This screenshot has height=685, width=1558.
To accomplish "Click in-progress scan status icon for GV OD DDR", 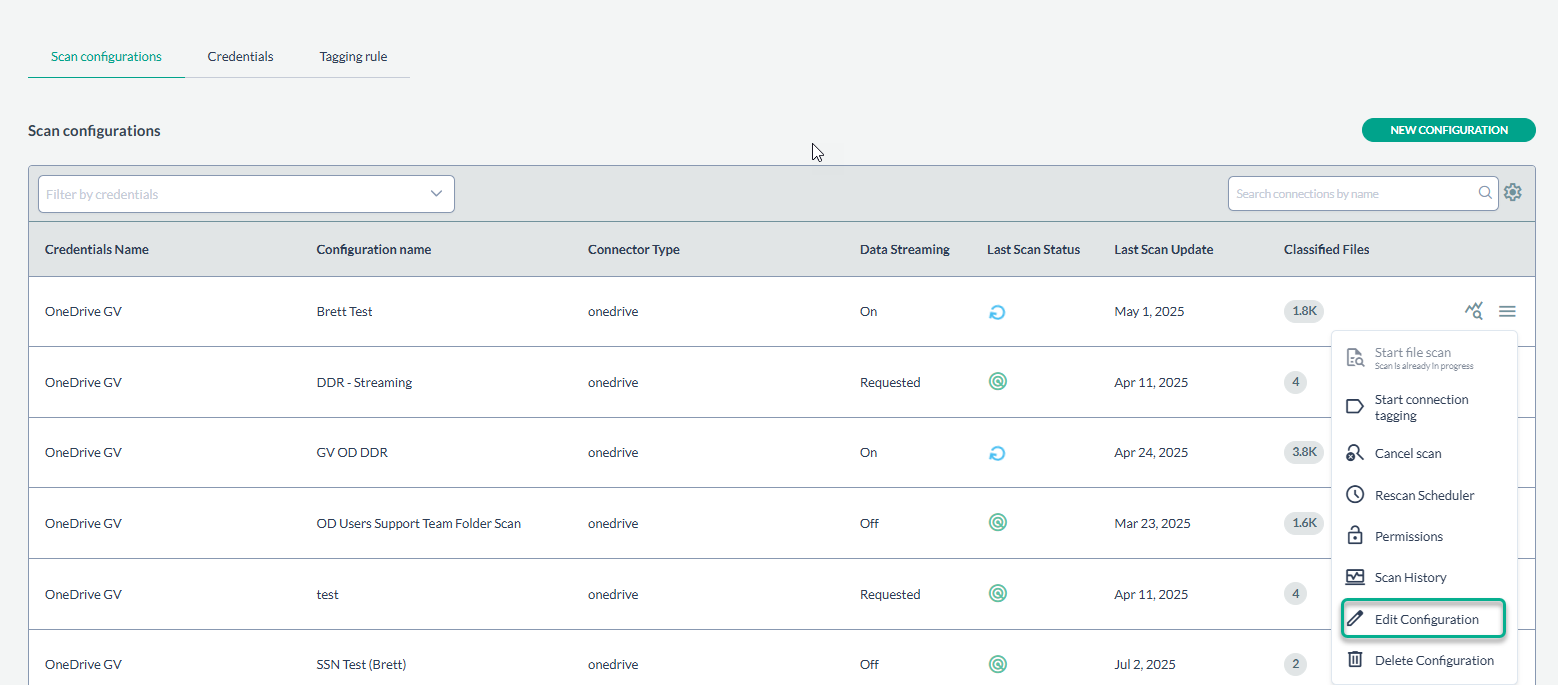I will coord(997,453).
